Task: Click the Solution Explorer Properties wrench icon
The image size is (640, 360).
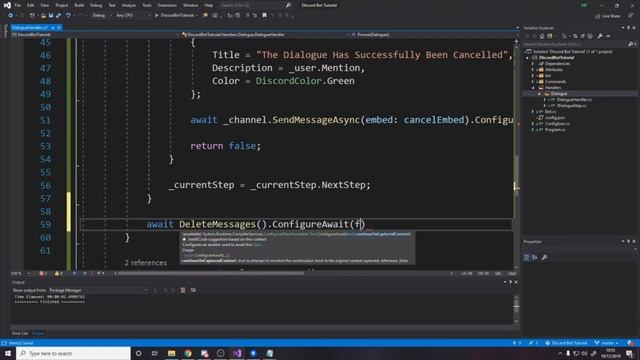Action: [x=600, y=36]
